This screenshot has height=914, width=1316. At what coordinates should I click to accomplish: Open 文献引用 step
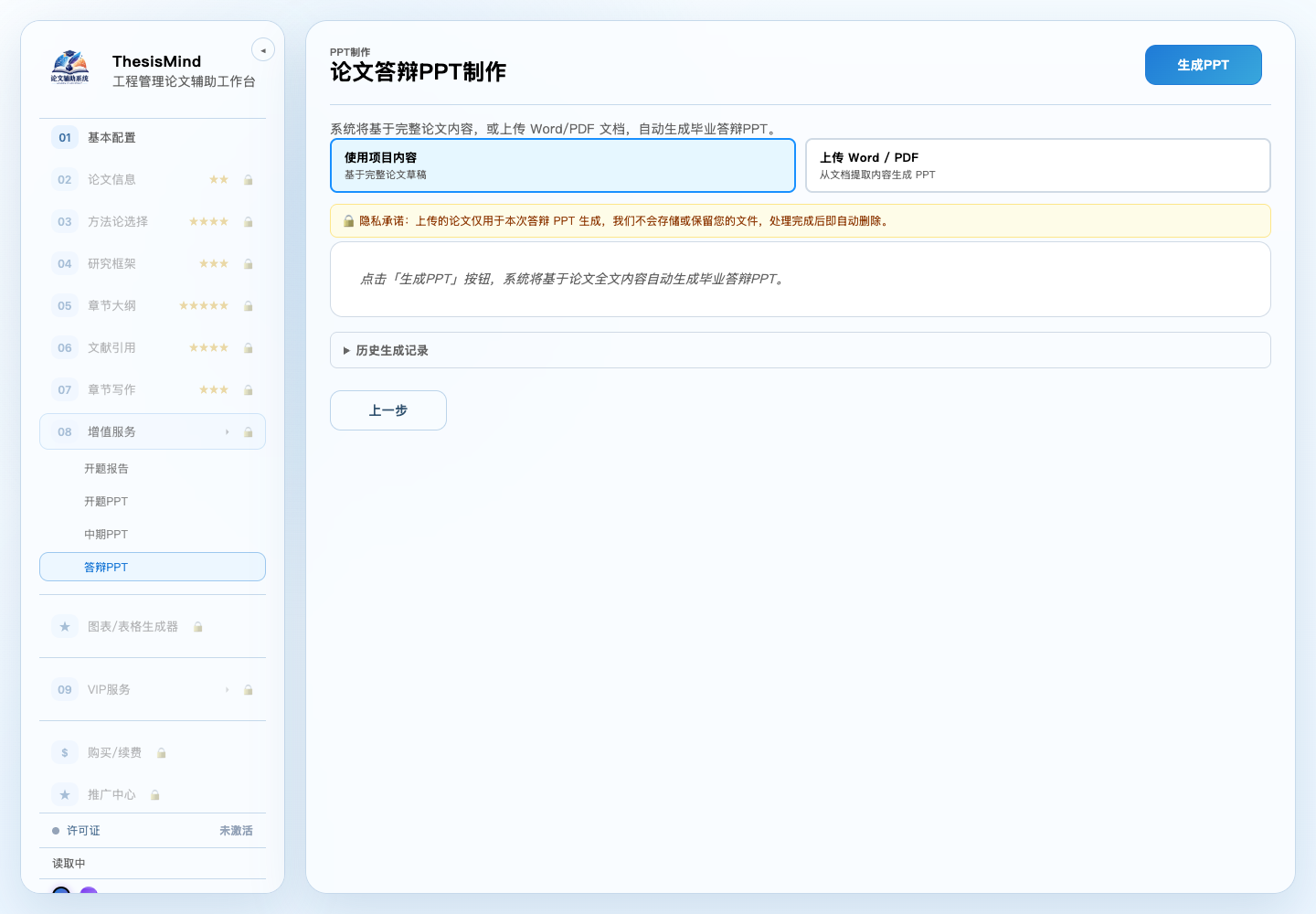coord(153,348)
